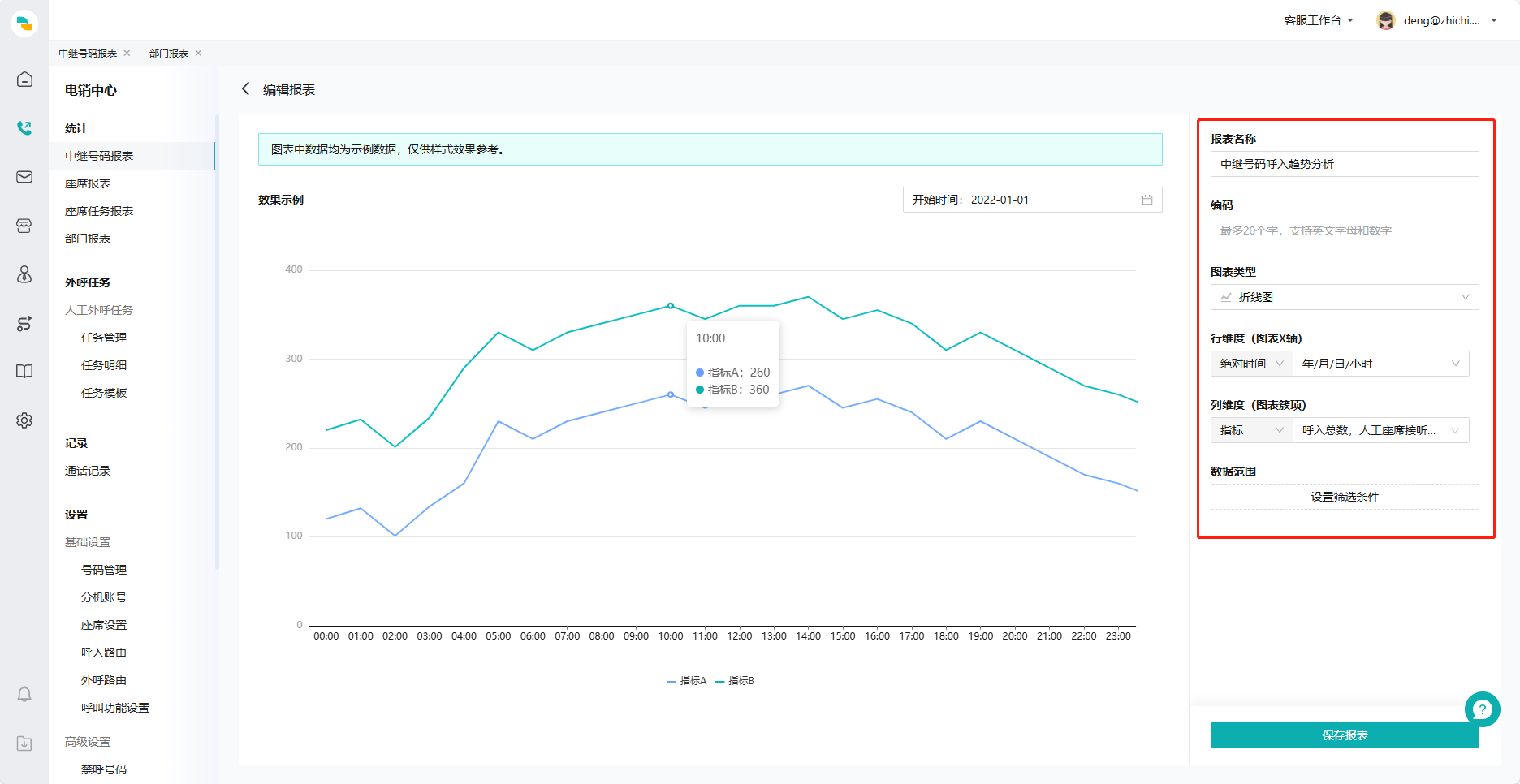Click the back arrow next to 编辑报表

(245, 89)
